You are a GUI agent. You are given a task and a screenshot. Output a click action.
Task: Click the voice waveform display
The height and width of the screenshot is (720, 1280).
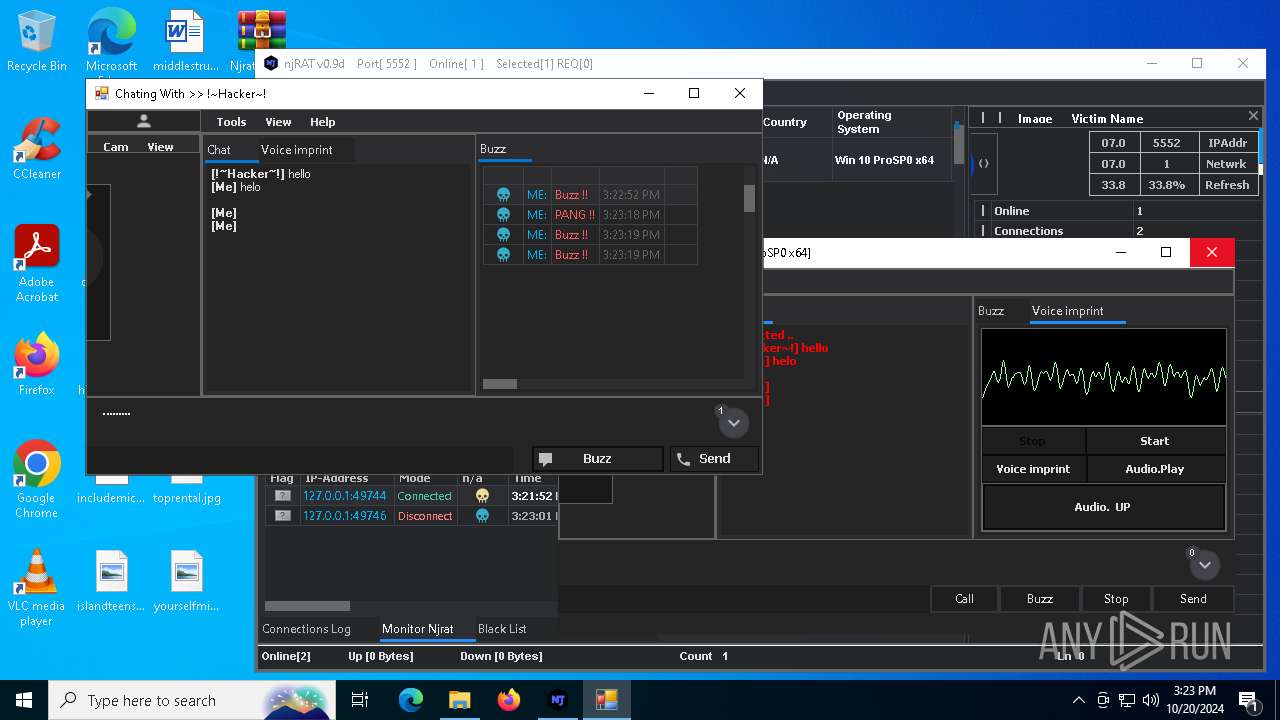[x=1104, y=377]
